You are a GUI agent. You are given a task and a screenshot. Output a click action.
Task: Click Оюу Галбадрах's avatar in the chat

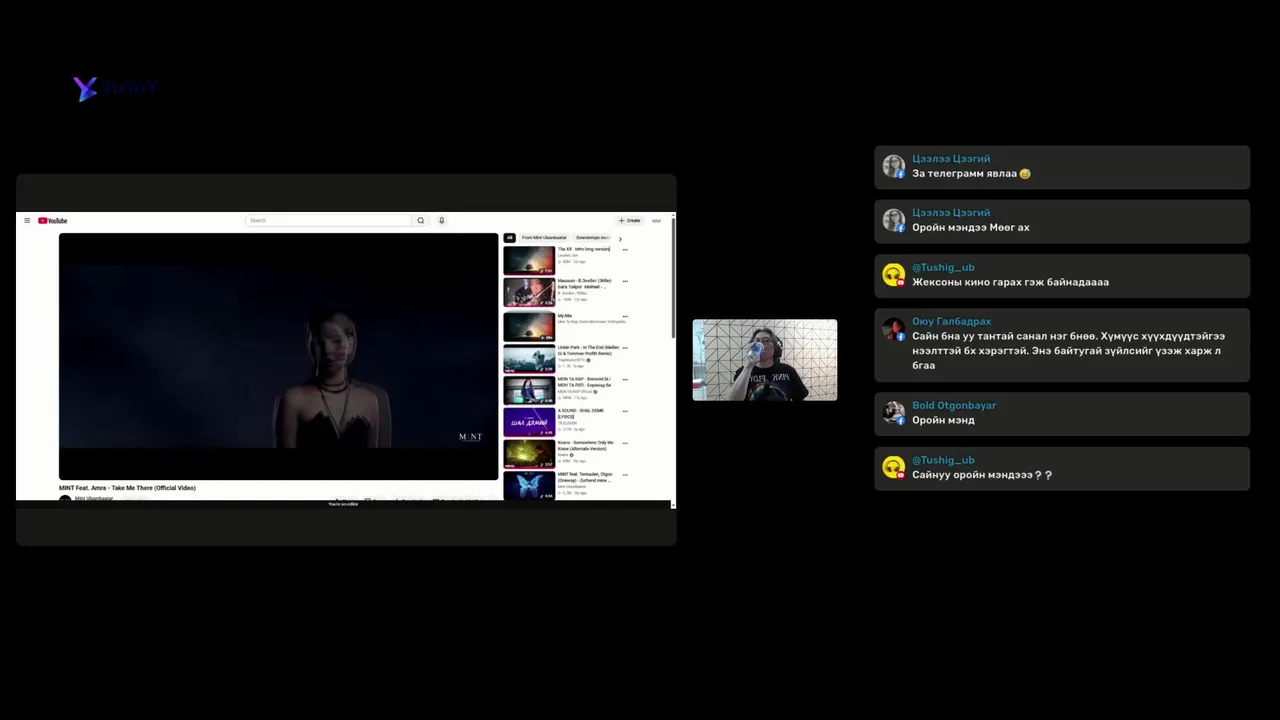pos(893,329)
